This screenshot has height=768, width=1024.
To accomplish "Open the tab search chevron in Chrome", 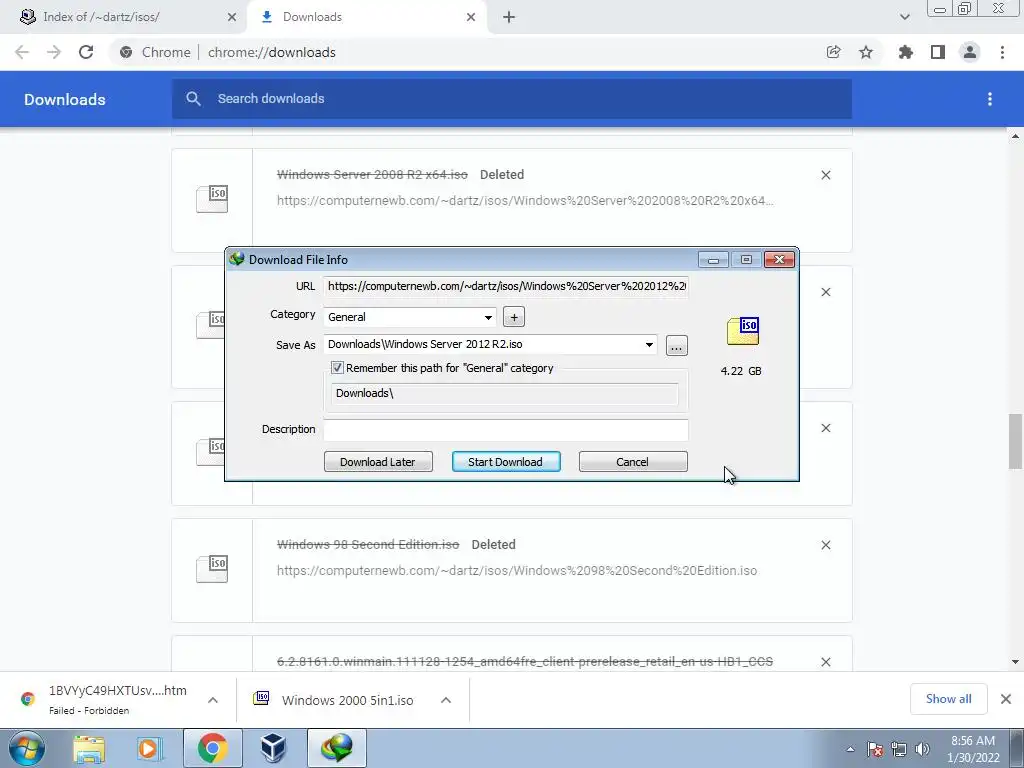I will 904,17.
